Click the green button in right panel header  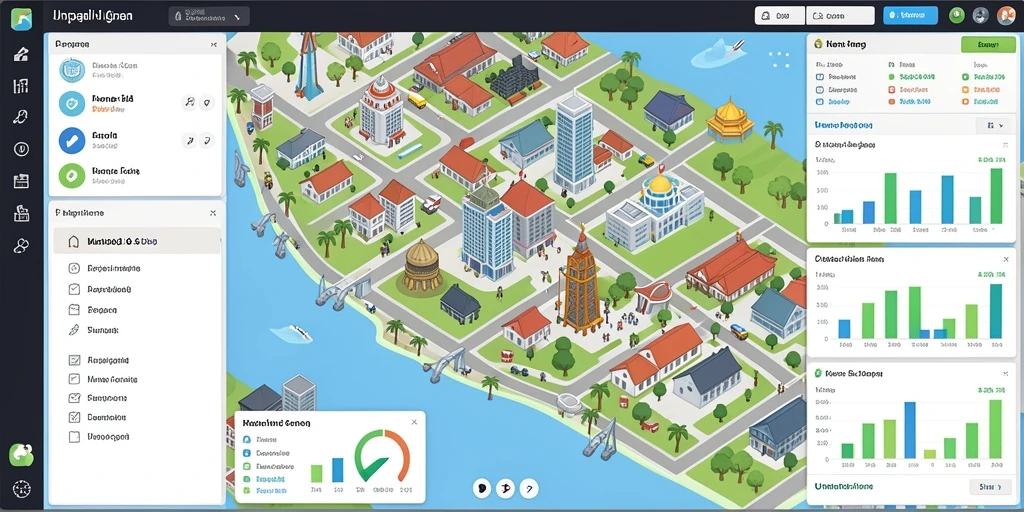pyautogui.click(x=987, y=44)
